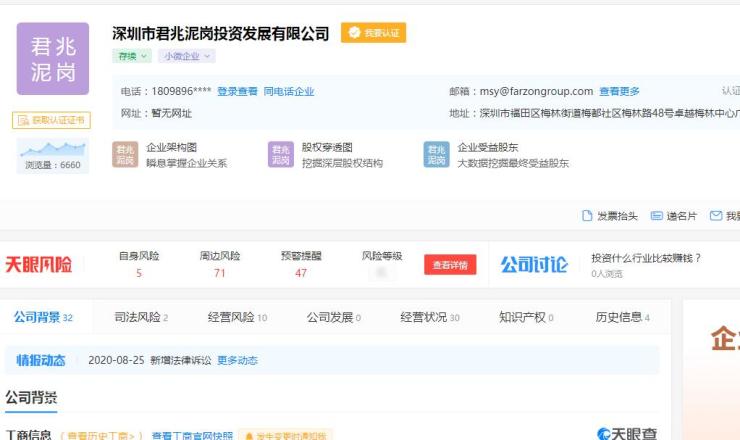Open discussion 投资什么行业比较赚钱？

pyautogui.click(x=646, y=258)
